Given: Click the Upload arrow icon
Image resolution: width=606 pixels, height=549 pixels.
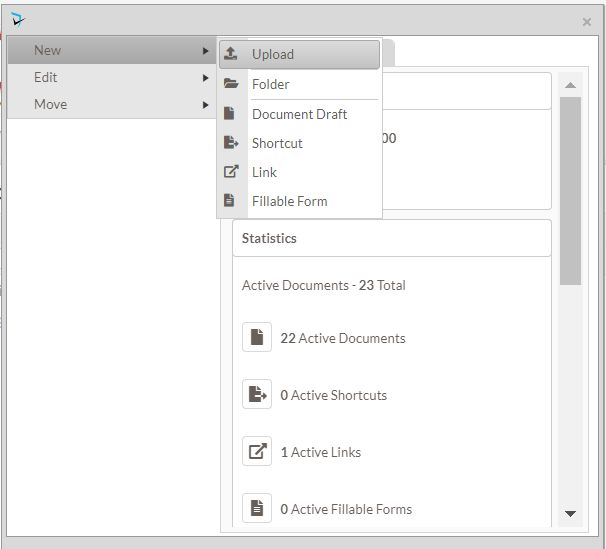Looking at the screenshot, I should pyautogui.click(x=230, y=54).
